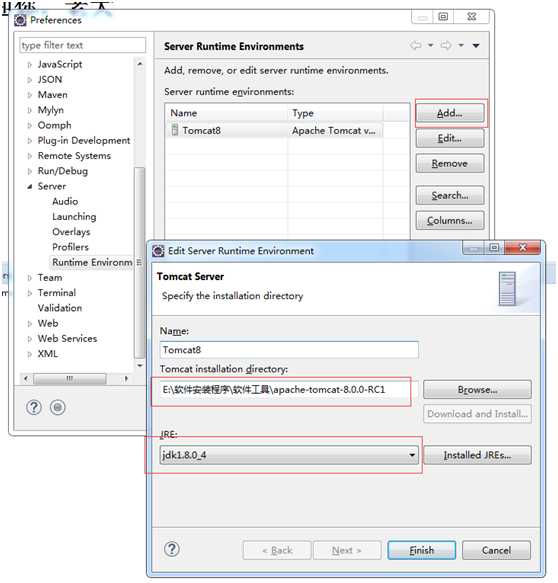Viewport: 558px width, 583px height.
Task: Select the Tomcat8 server icon row
Action: click(174, 130)
